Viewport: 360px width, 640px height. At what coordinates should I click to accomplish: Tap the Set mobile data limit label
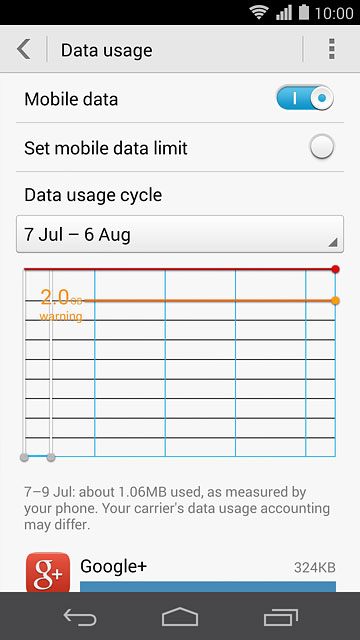106,148
